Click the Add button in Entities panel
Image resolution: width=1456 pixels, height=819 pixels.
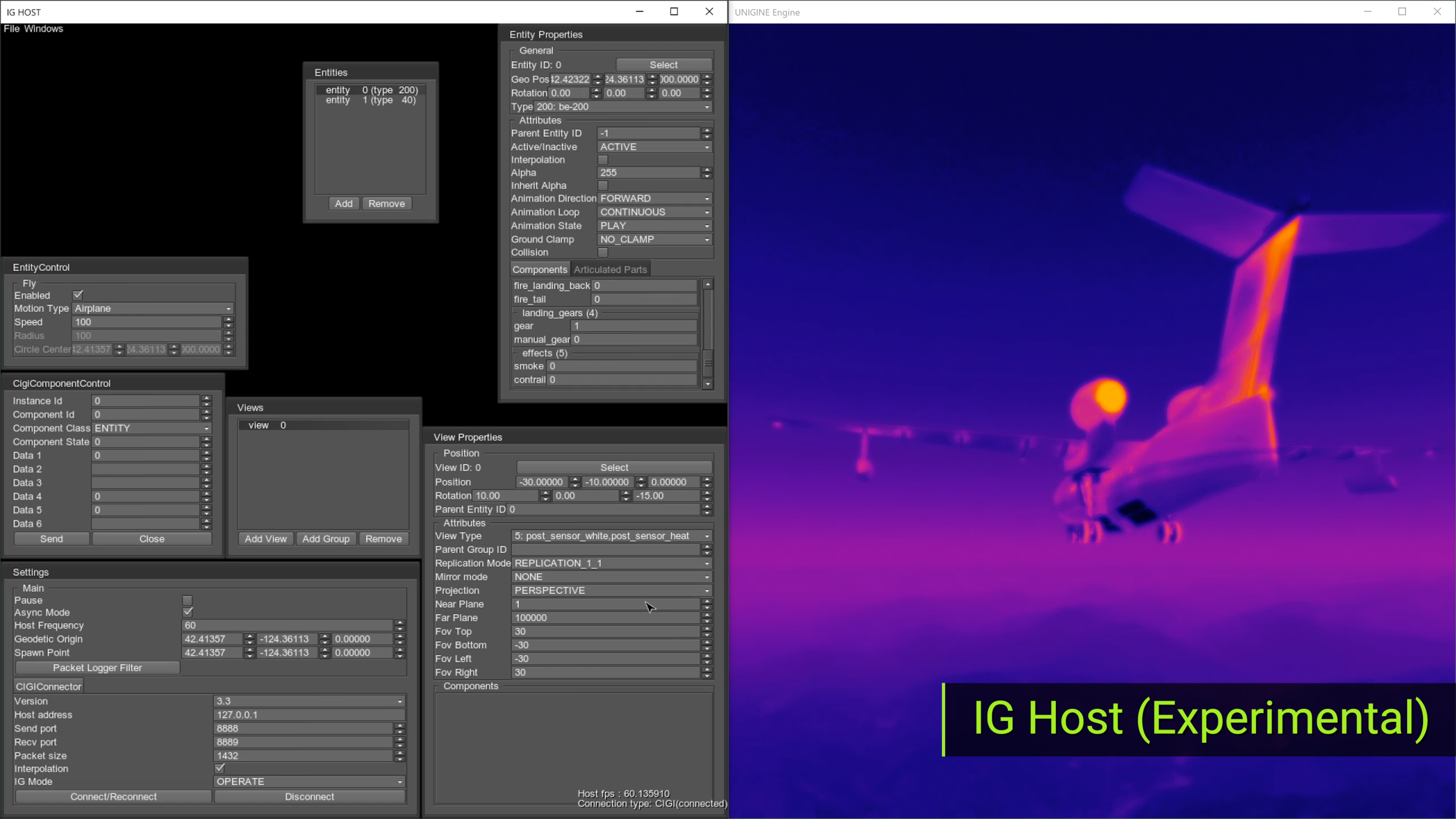(x=343, y=203)
